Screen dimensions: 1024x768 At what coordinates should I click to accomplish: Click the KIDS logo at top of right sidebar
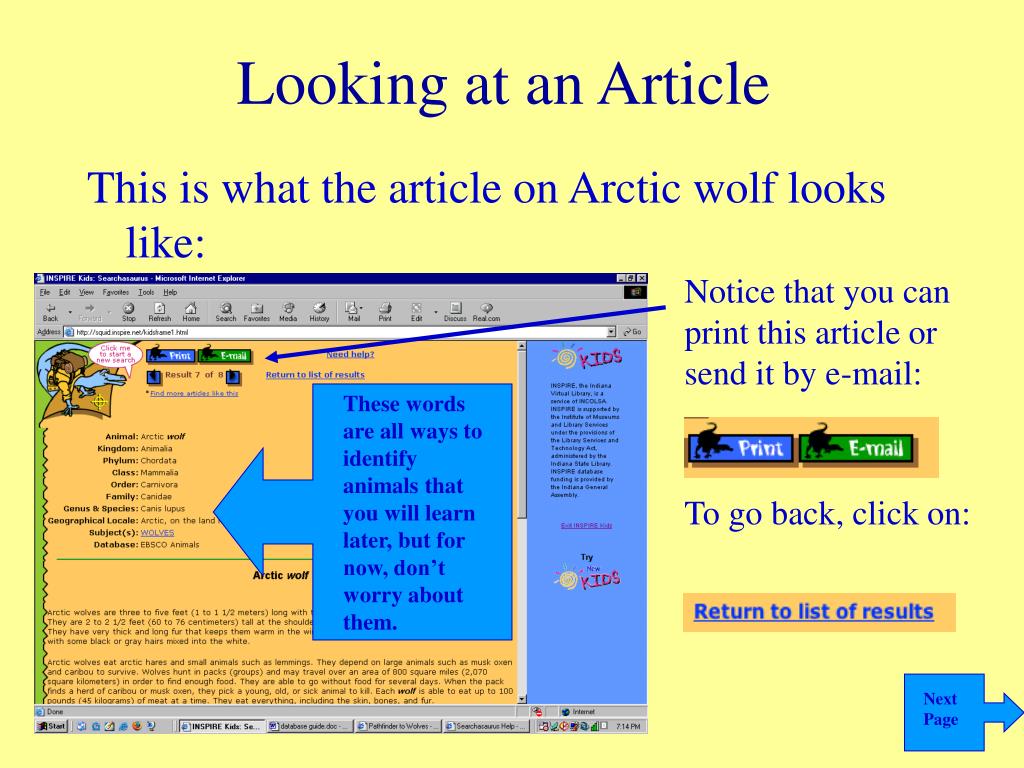click(x=587, y=357)
